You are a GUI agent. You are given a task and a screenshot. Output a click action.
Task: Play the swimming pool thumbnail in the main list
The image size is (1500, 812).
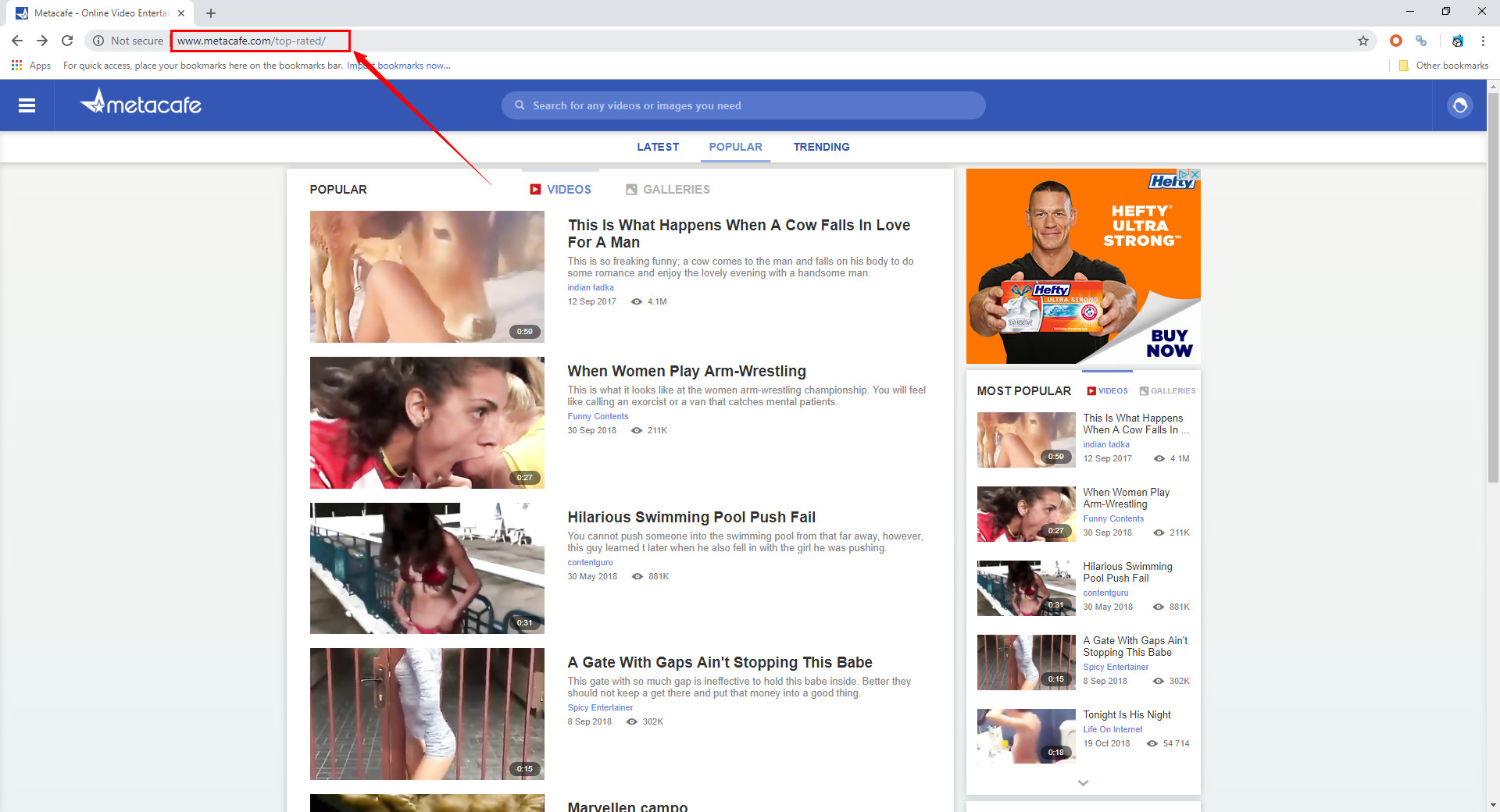[x=427, y=568]
